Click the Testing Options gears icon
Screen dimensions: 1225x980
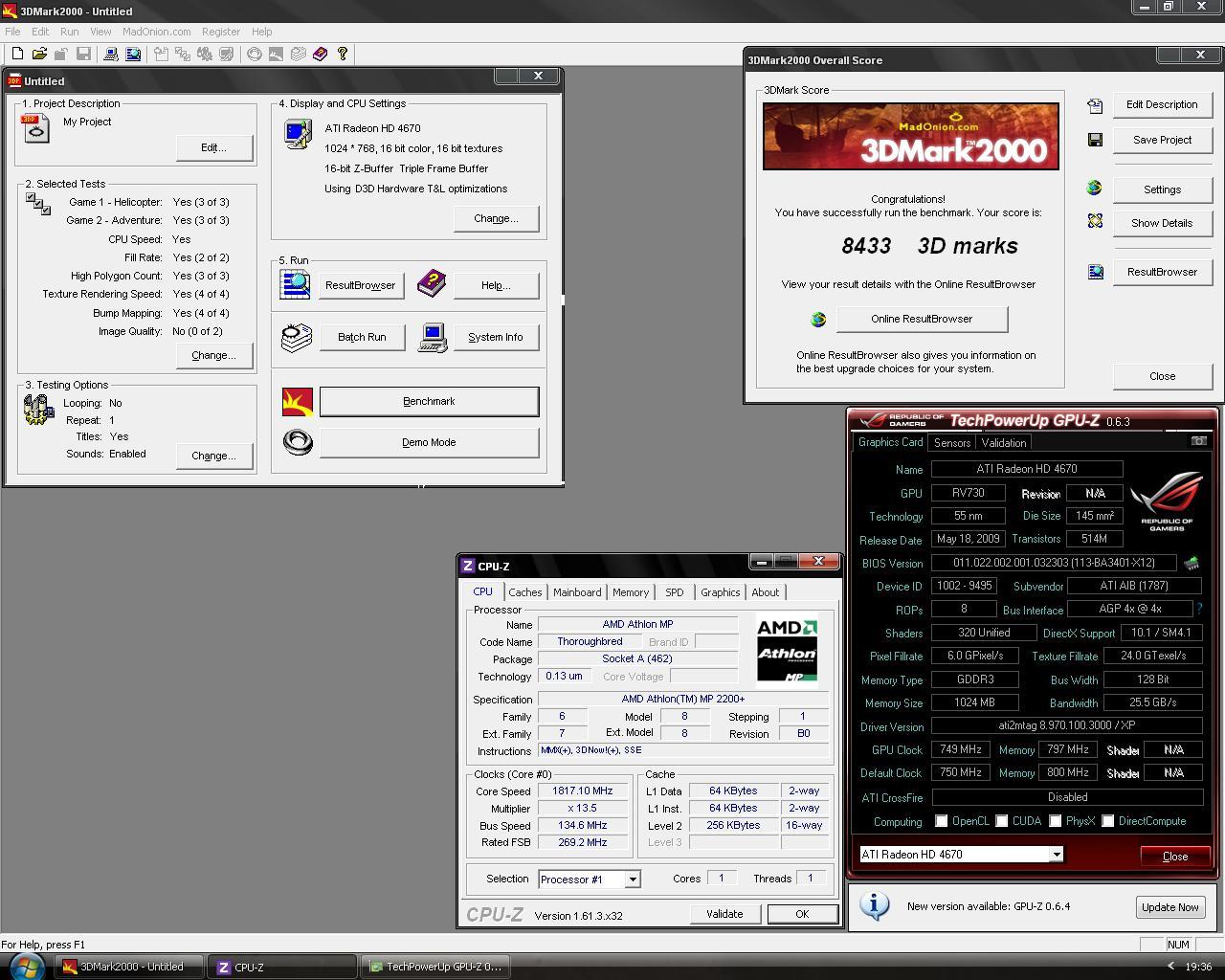click(x=38, y=410)
